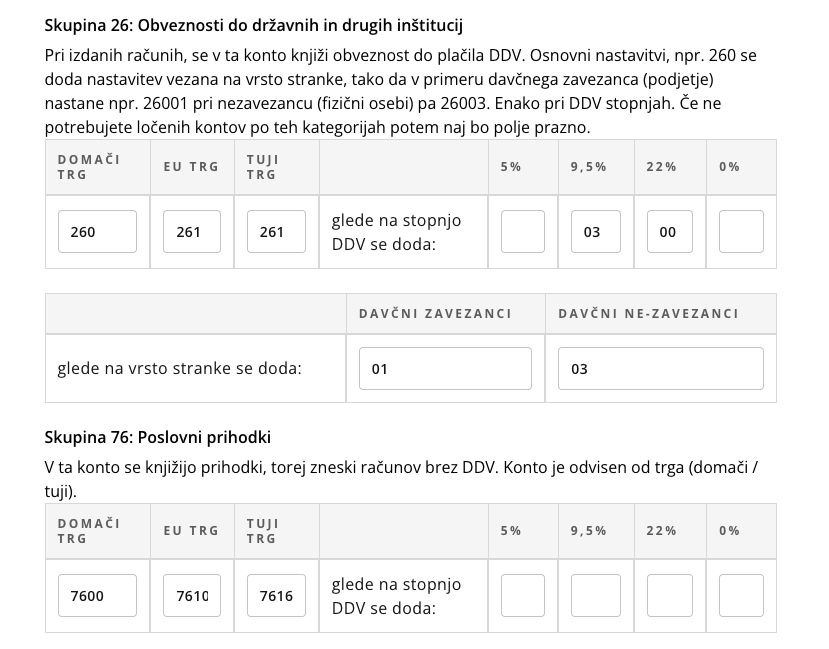829x649 pixels.
Task: Click the 22% field containing 00
Action: click(670, 232)
